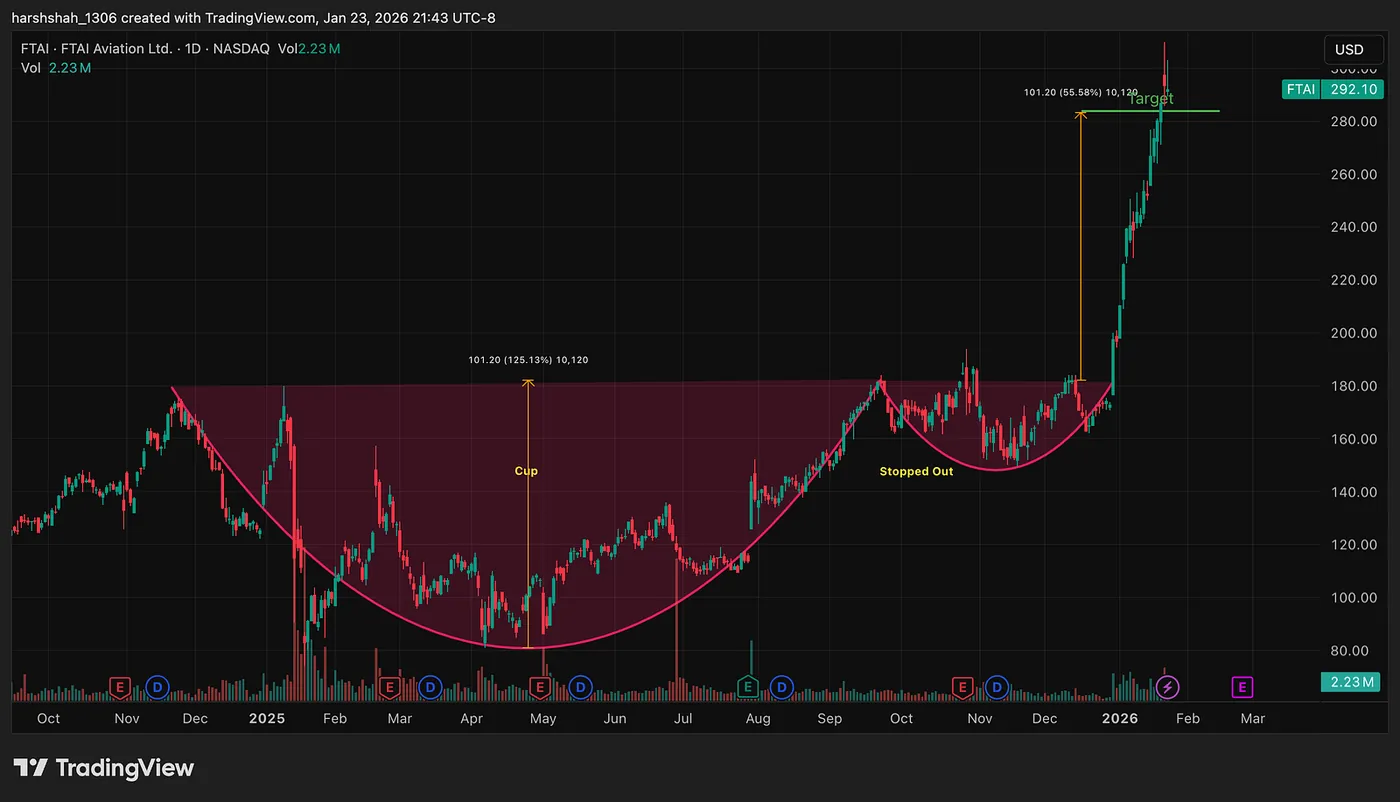Click the November 2024 dividend D marker

(157, 687)
